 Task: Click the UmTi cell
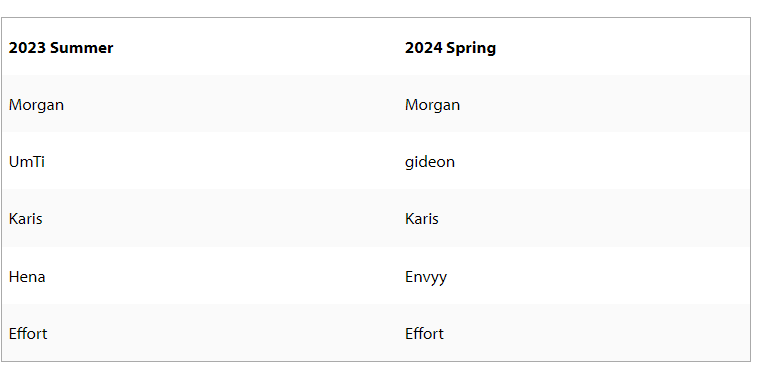tap(200, 161)
